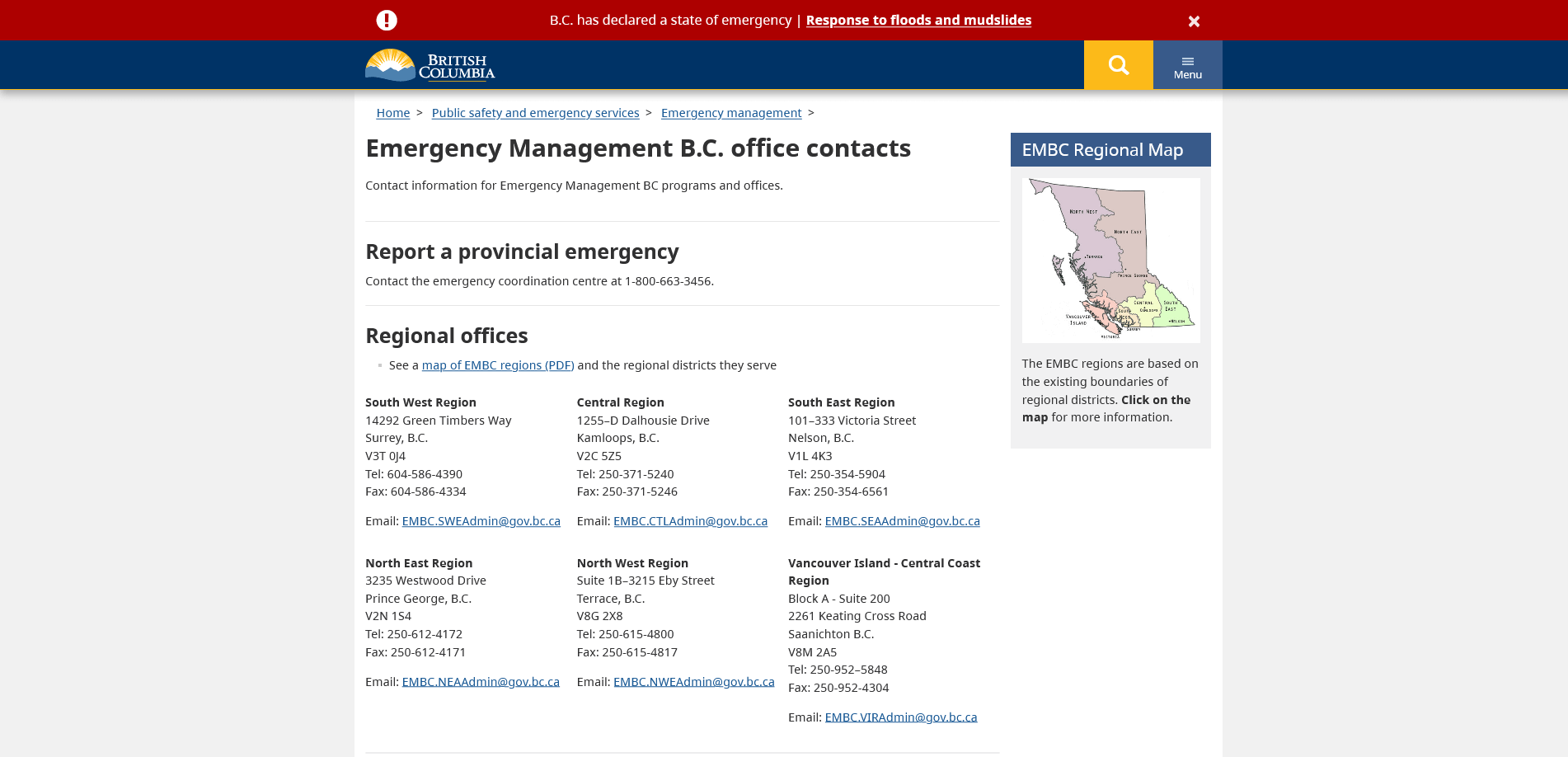
Task: Select the North East Region title
Action: click(419, 563)
